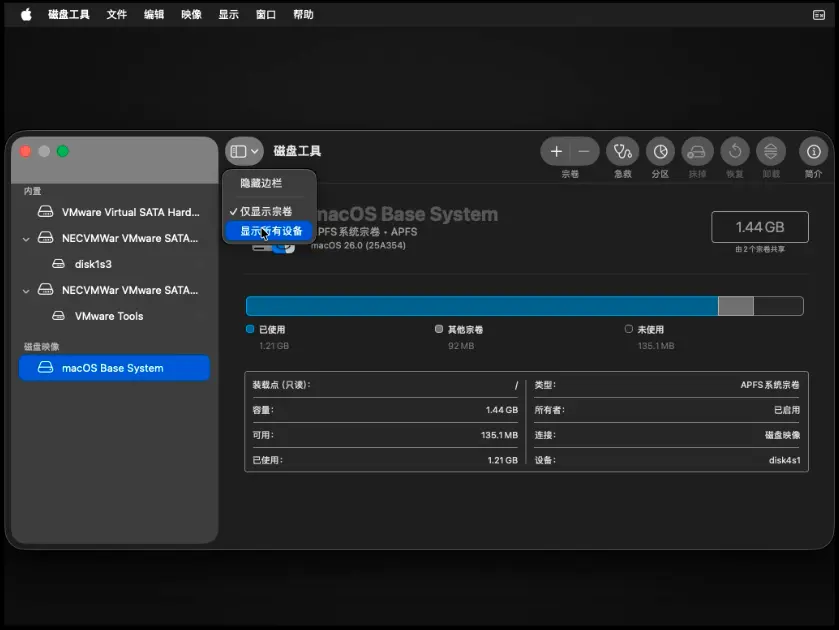
Task: Click the add volume plus icon
Action: click(556, 152)
